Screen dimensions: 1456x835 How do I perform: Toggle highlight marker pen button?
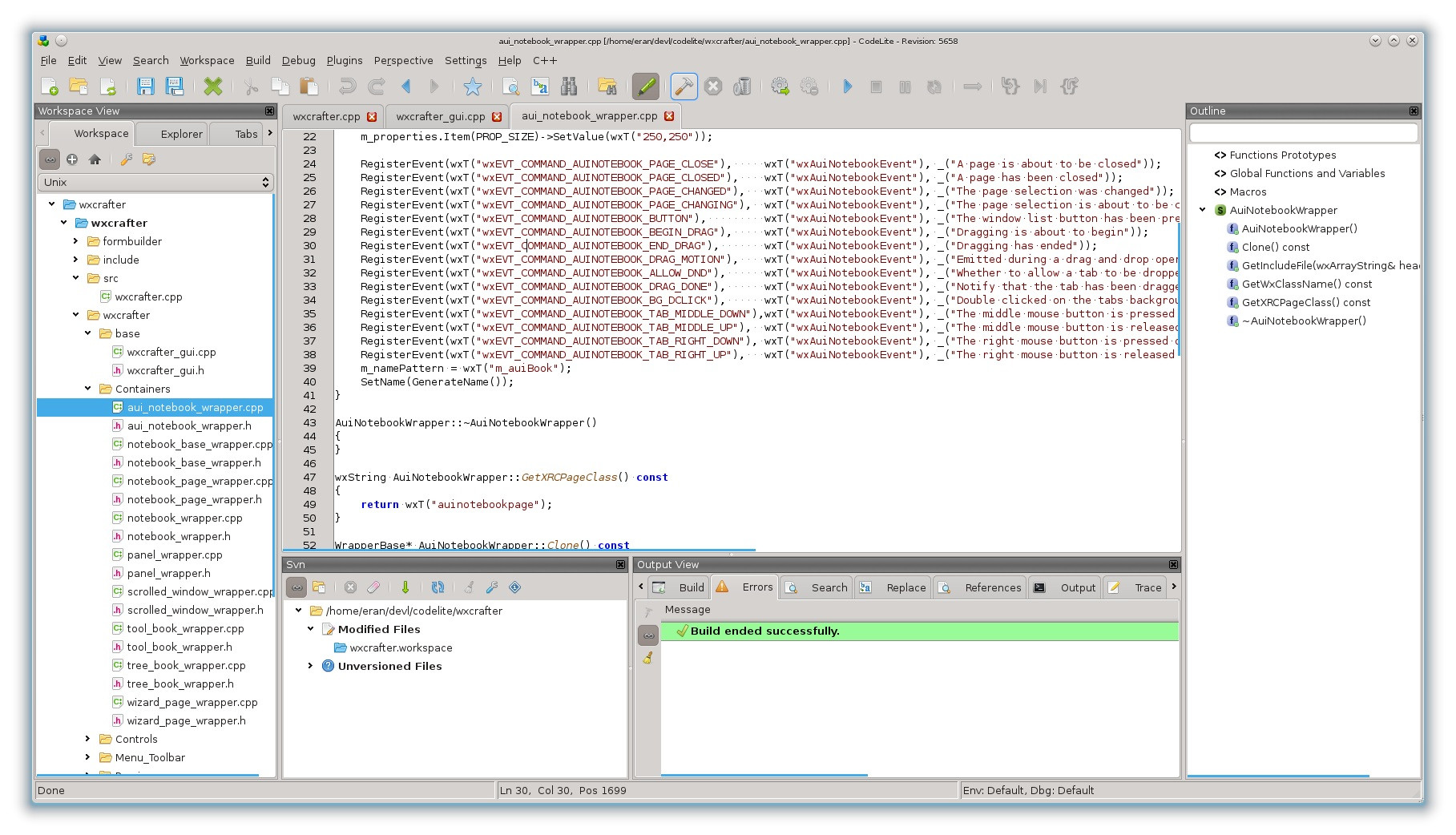click(x=645, y=87)
